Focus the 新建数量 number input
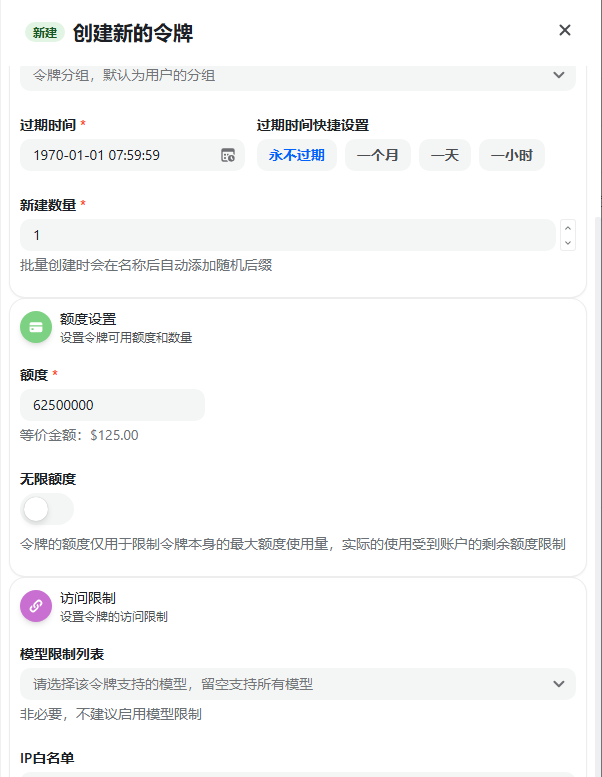This screenshot has height=777, width=602. 285,235
